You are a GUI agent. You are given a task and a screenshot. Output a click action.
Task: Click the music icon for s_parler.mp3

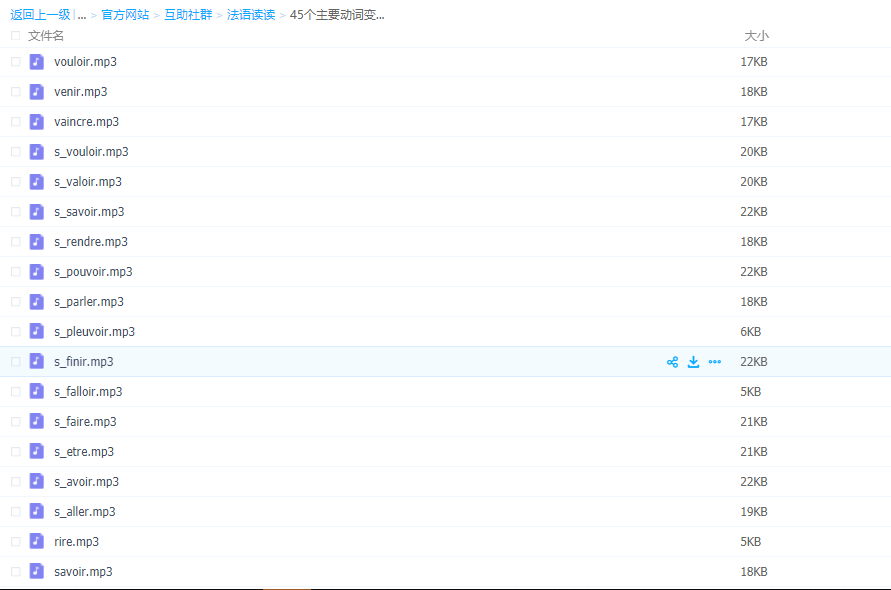[x=36, y=302]
